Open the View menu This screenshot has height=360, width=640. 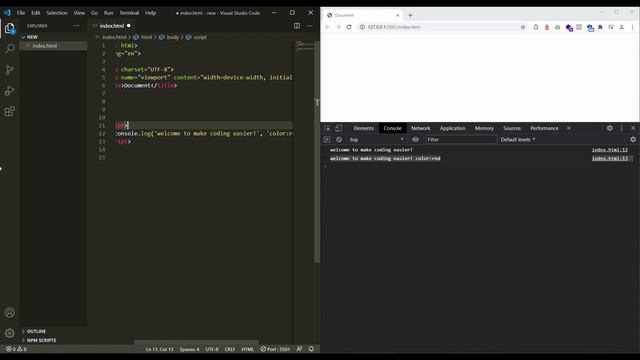pos(79,13)
